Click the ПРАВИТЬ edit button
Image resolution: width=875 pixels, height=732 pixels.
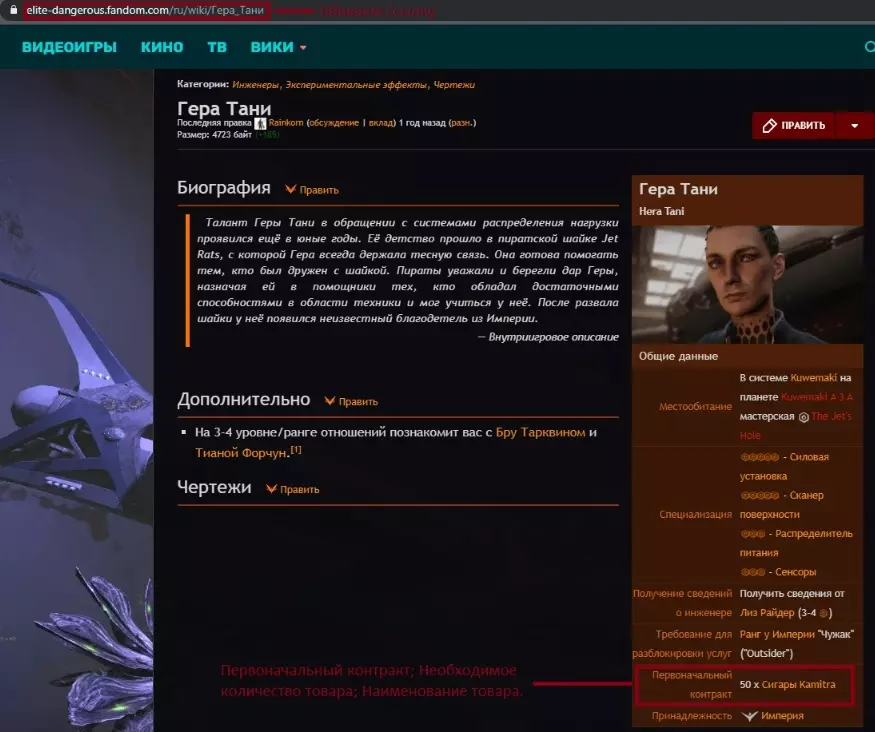[x=794, y=126]
